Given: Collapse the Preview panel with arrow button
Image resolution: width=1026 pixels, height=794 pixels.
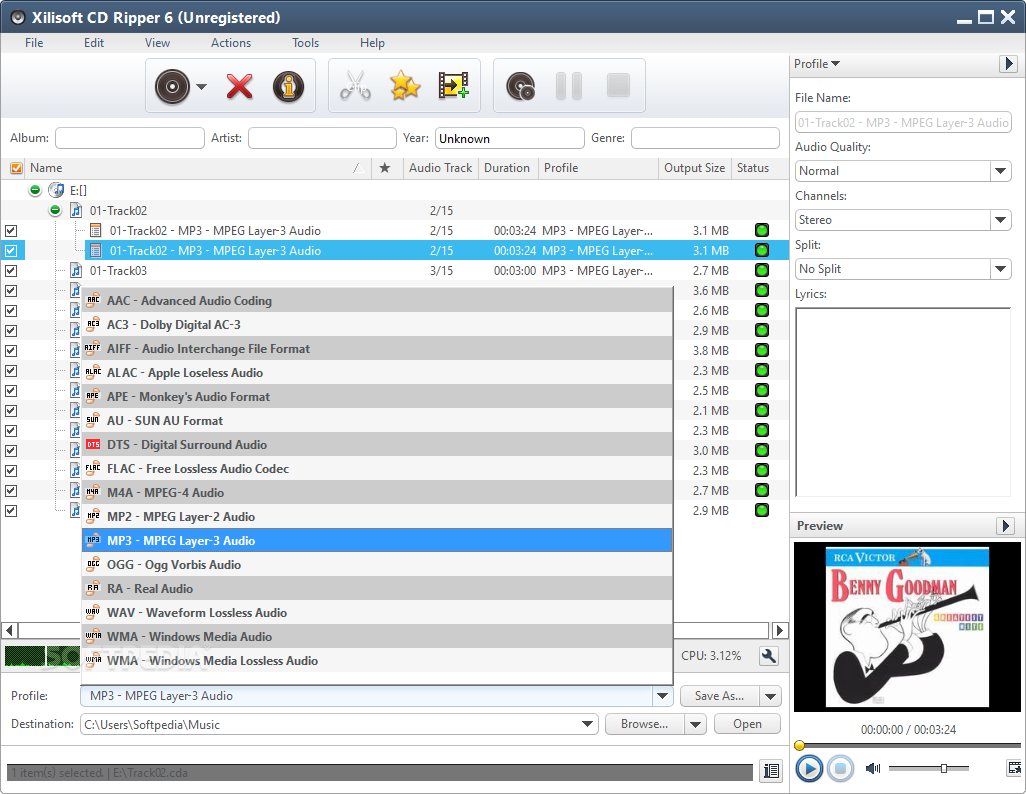Looking at the screenshot, I should (1006, 526).
